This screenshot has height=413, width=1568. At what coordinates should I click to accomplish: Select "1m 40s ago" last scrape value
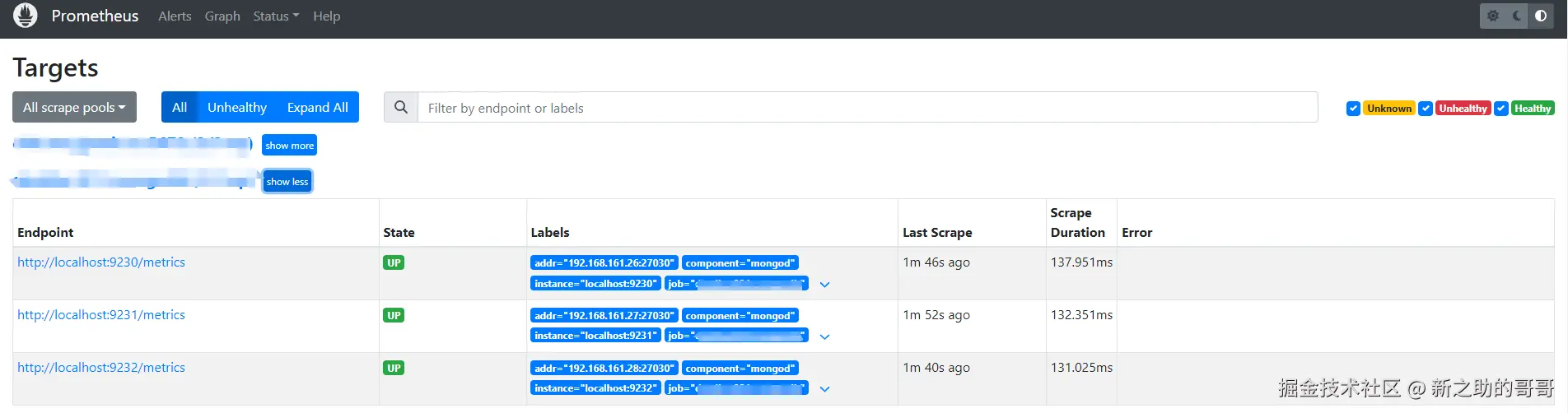(x=936, y=367)
